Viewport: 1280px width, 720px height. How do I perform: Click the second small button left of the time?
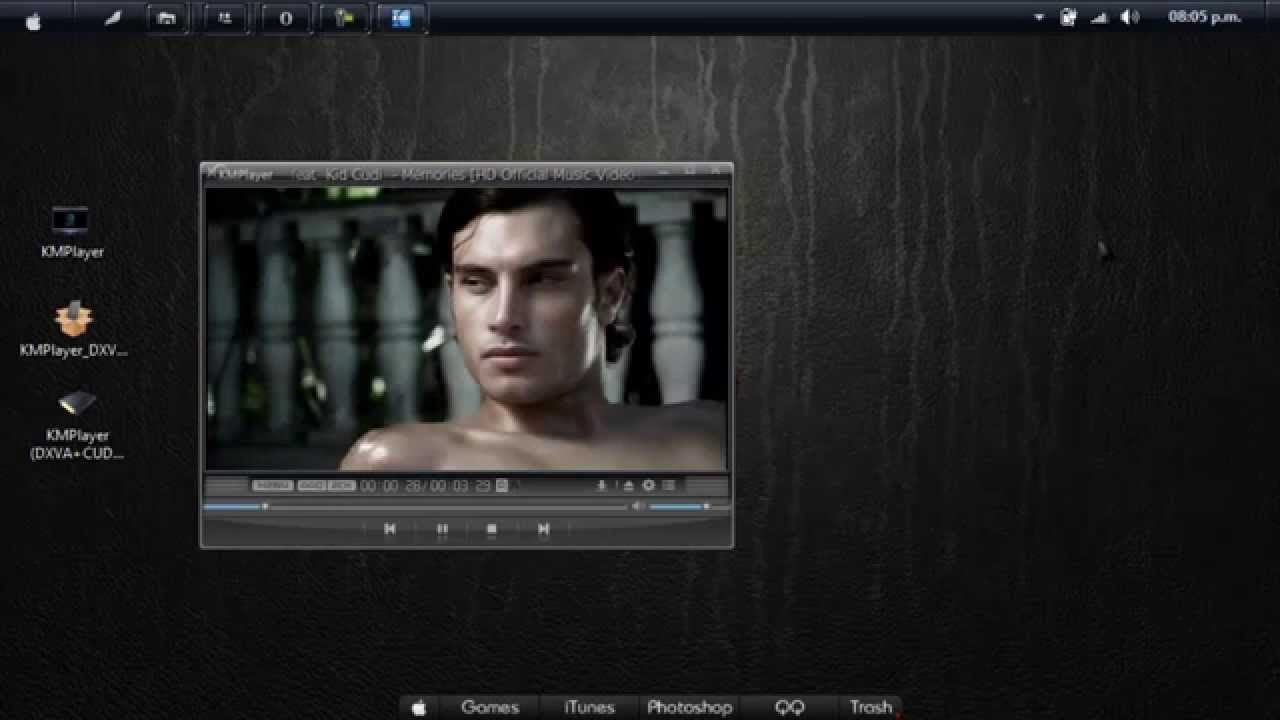(312, 485)
